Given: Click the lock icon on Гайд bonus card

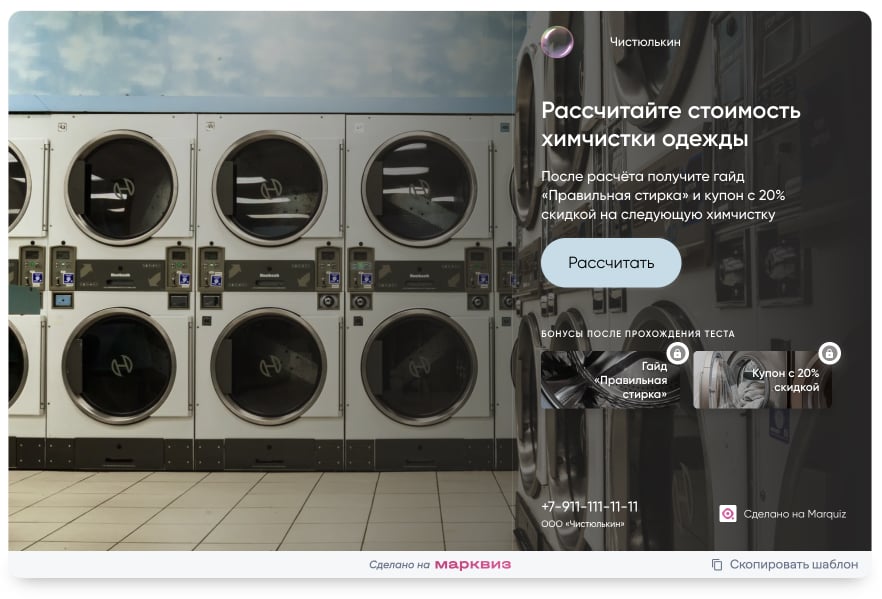Looking at the screenshot, I should tap(677, 353).
